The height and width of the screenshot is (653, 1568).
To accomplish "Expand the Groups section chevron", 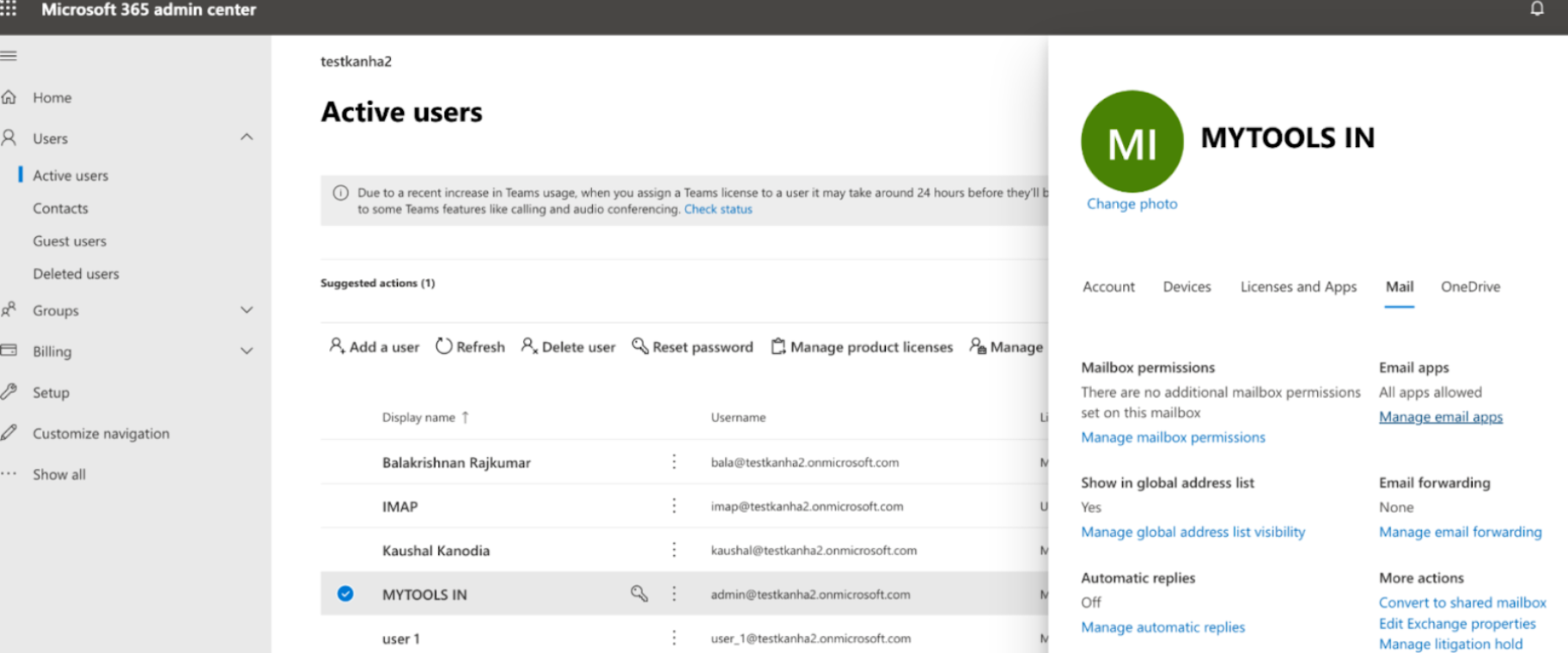I will [x=247, y=309].
